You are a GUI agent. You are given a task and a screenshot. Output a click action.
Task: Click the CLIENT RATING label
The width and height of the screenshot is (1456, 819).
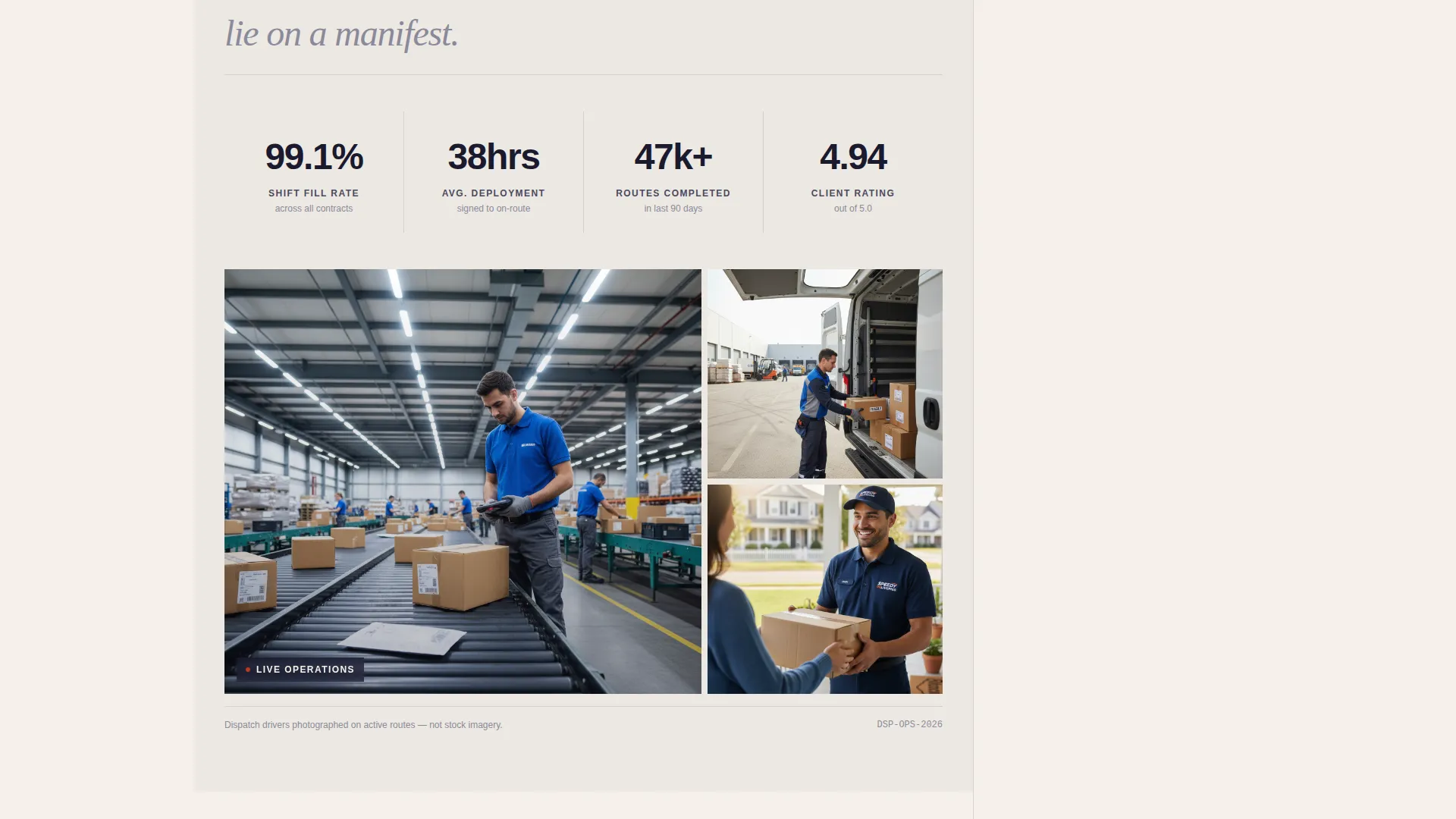click(853, 193)
